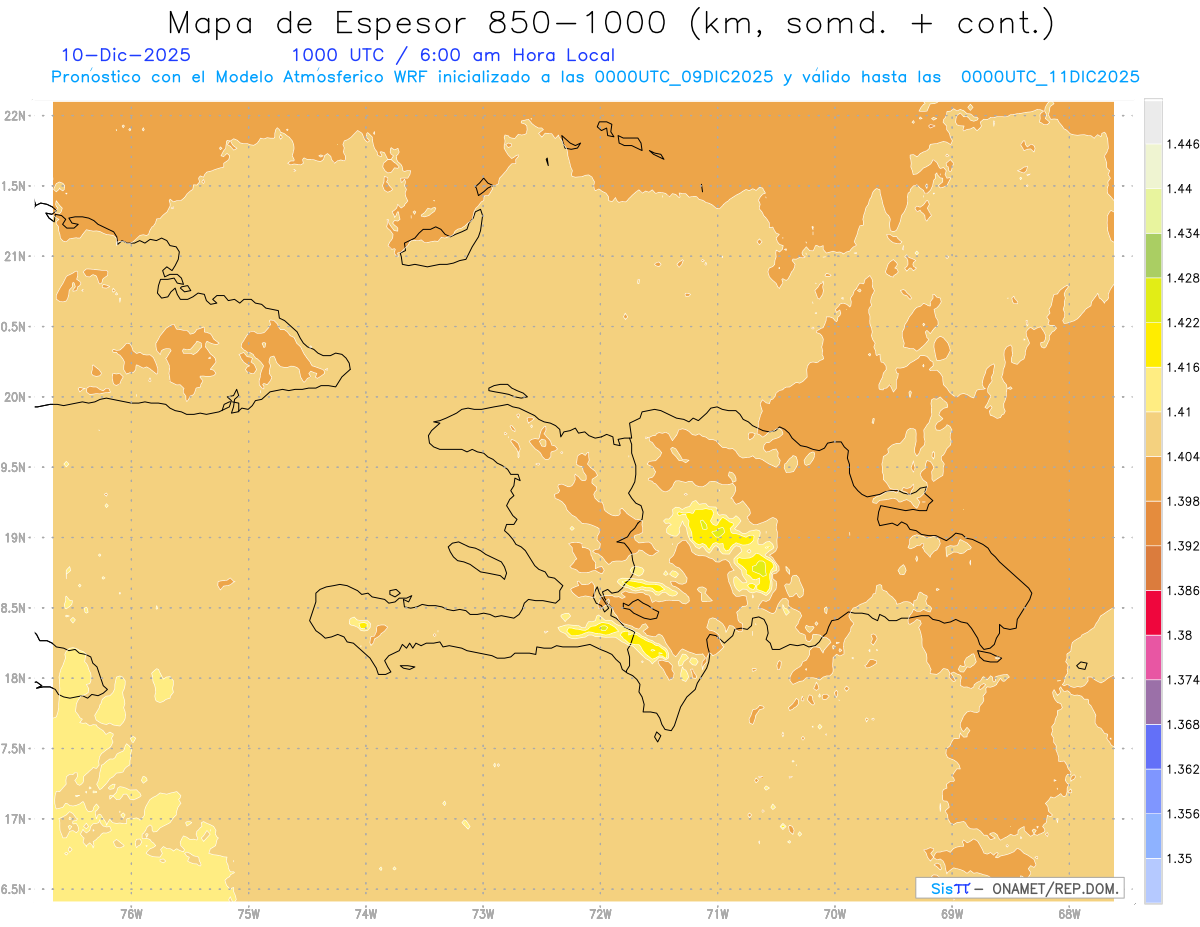1200x927 pixels.
Task: Click the colorbar value '1.386'
Action: tap(1185, 590)
